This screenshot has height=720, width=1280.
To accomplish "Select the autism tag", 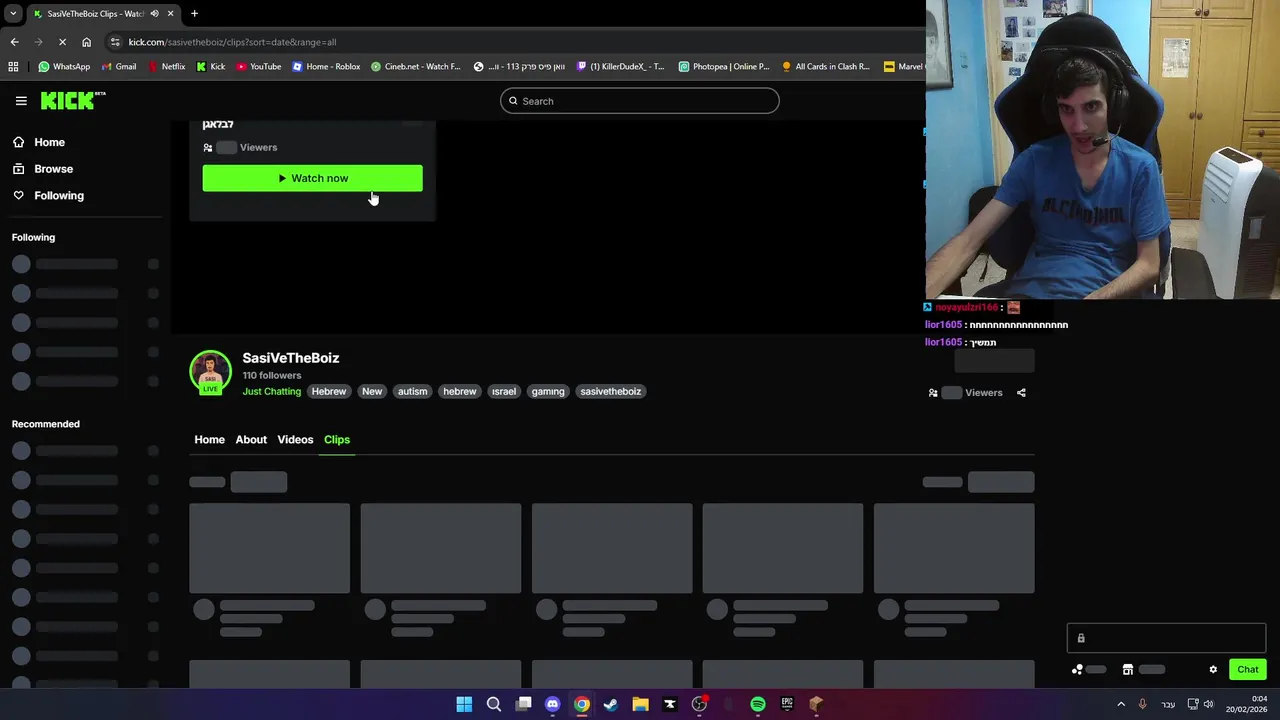I will pos(412,391).
